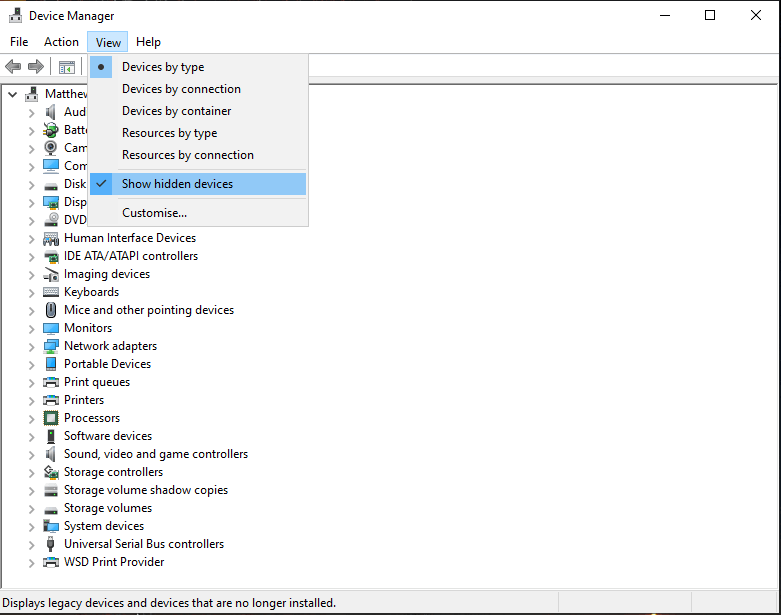Click the Disk drives category icon
Viewport: 781px width, 615px height.
point(51,186)
